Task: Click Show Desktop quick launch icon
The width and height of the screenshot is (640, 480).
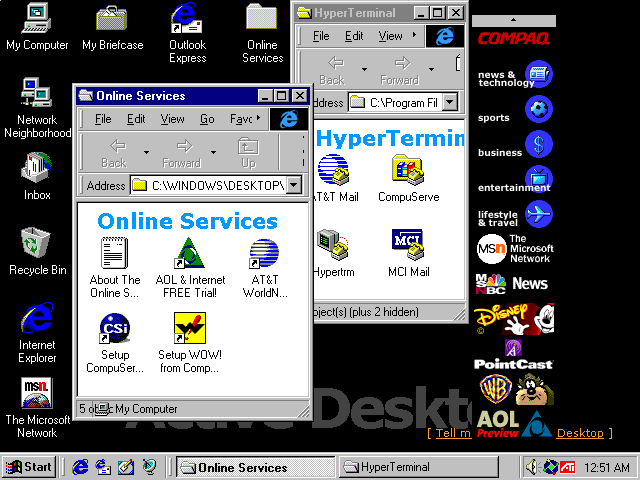Action: tap(126, 467)
